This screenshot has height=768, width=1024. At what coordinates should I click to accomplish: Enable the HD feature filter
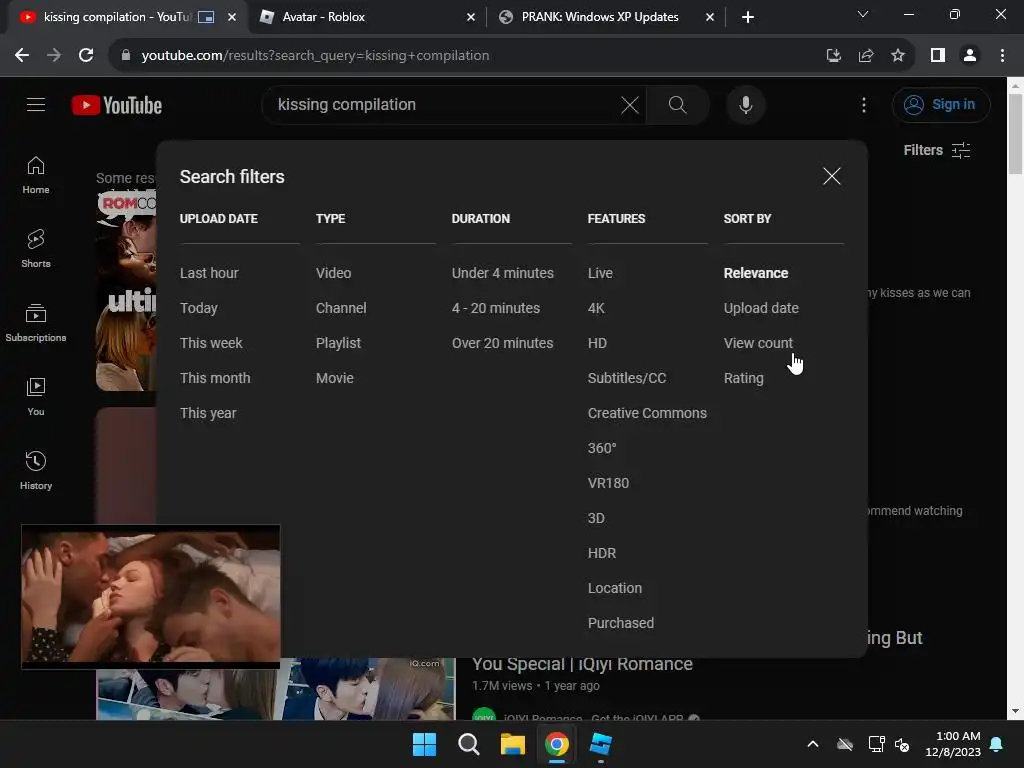point(597,343)
